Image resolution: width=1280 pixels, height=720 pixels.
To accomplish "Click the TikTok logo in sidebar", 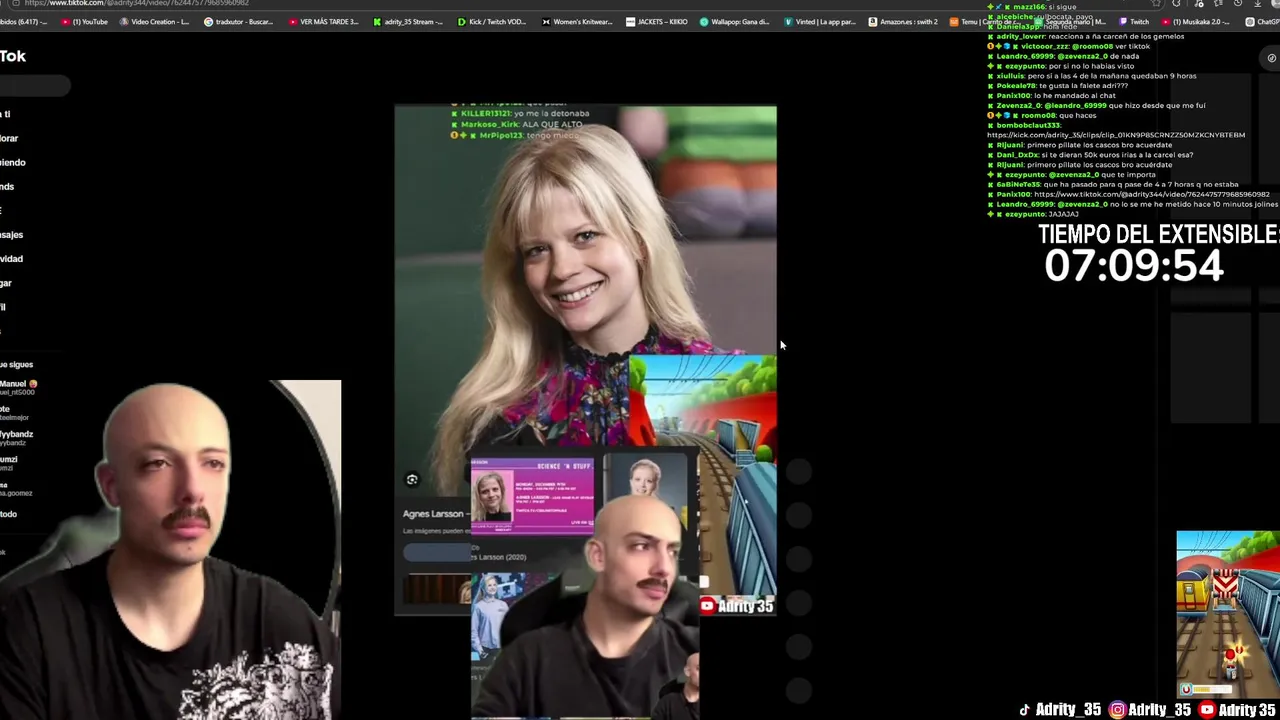I will click(13, 56).
